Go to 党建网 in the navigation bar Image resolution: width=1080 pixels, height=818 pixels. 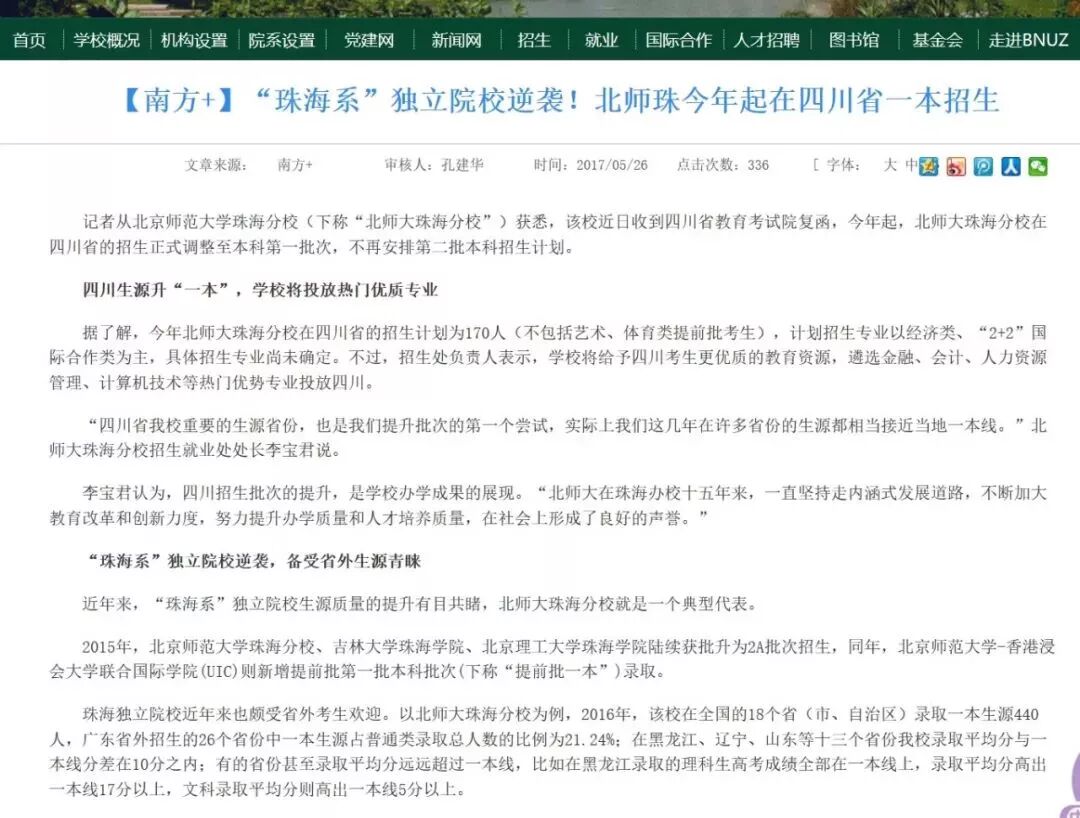coord(368,40)
